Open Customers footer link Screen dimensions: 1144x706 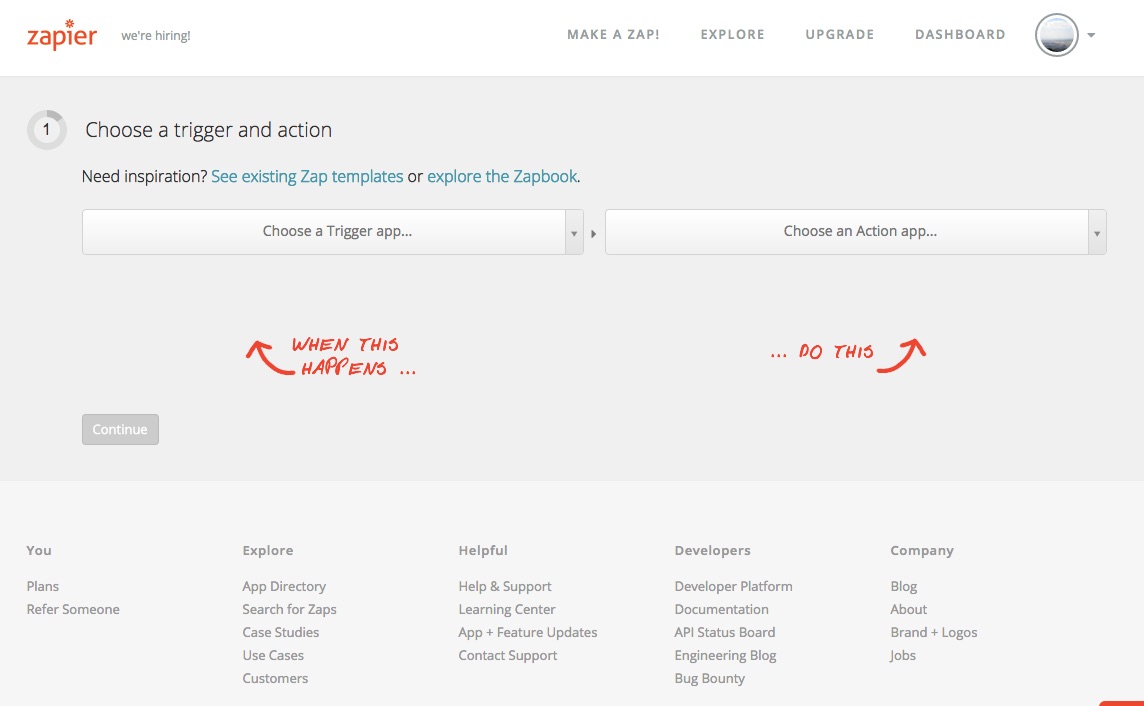(275, 678)
